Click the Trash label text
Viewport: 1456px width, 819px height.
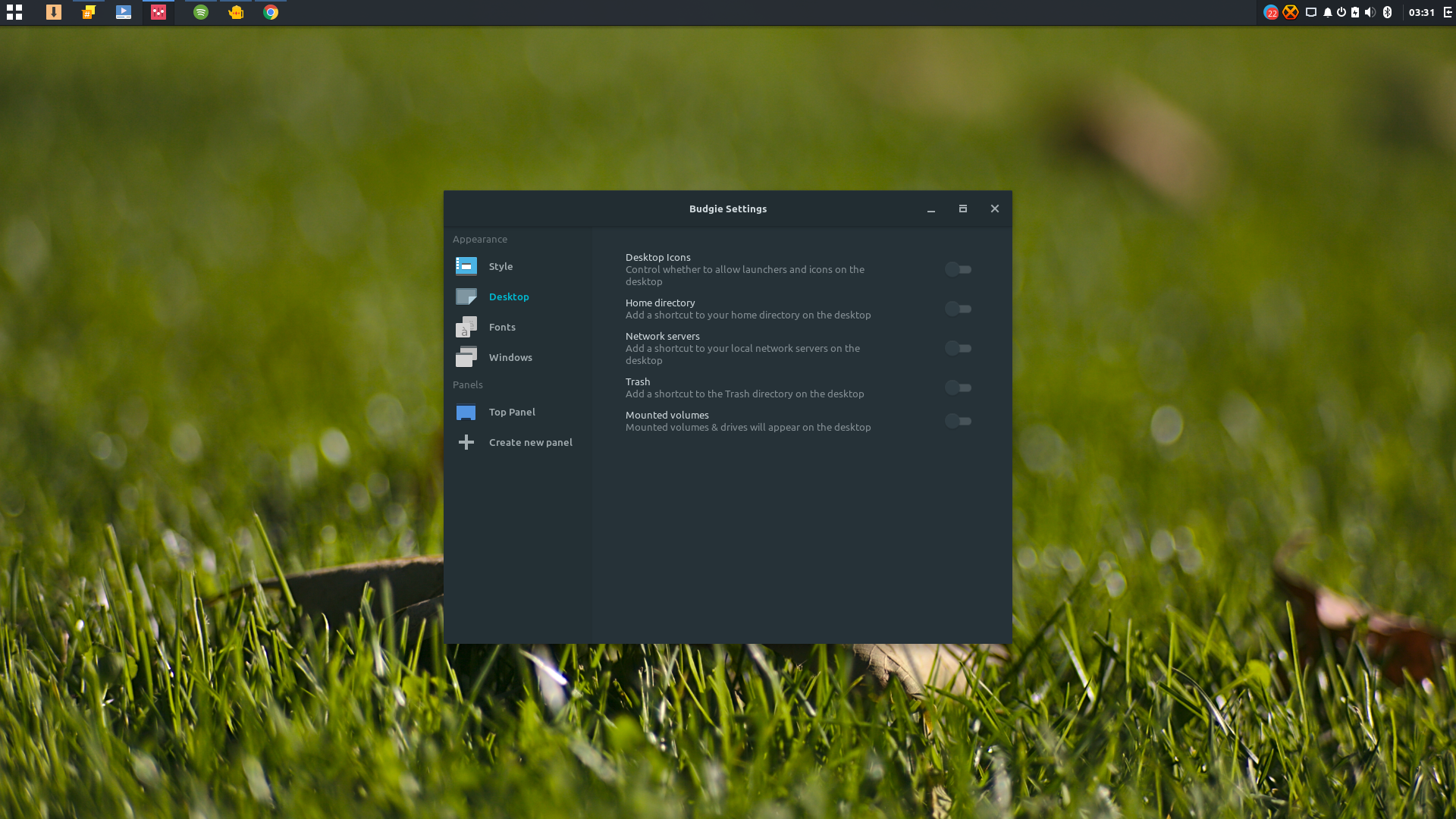coord(638,381)
